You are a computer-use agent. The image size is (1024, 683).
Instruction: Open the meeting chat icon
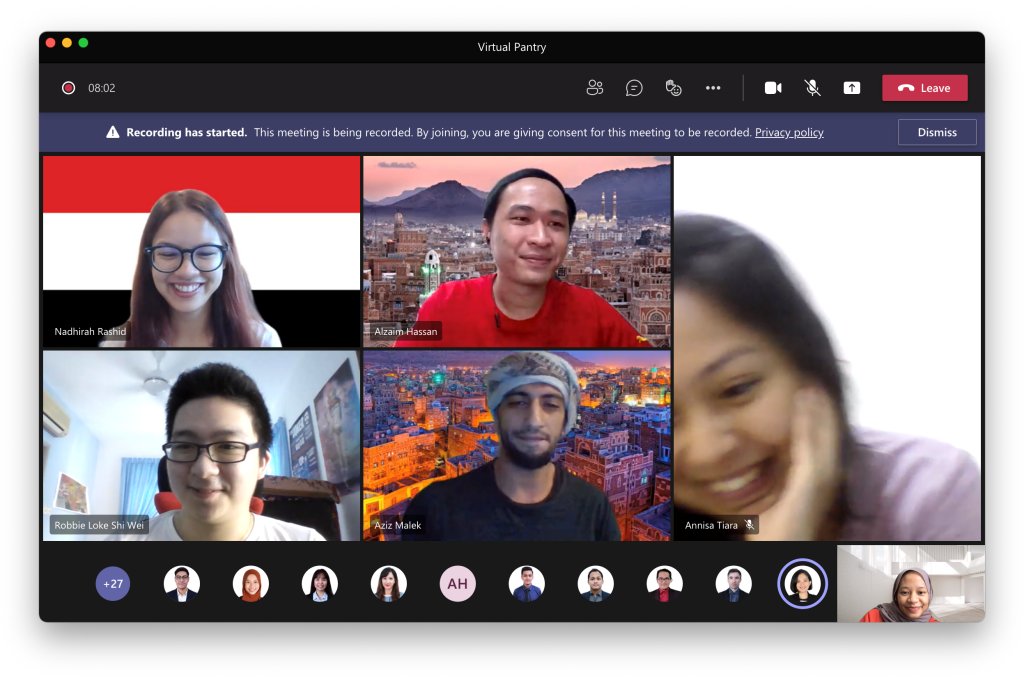tap(633, 87)
